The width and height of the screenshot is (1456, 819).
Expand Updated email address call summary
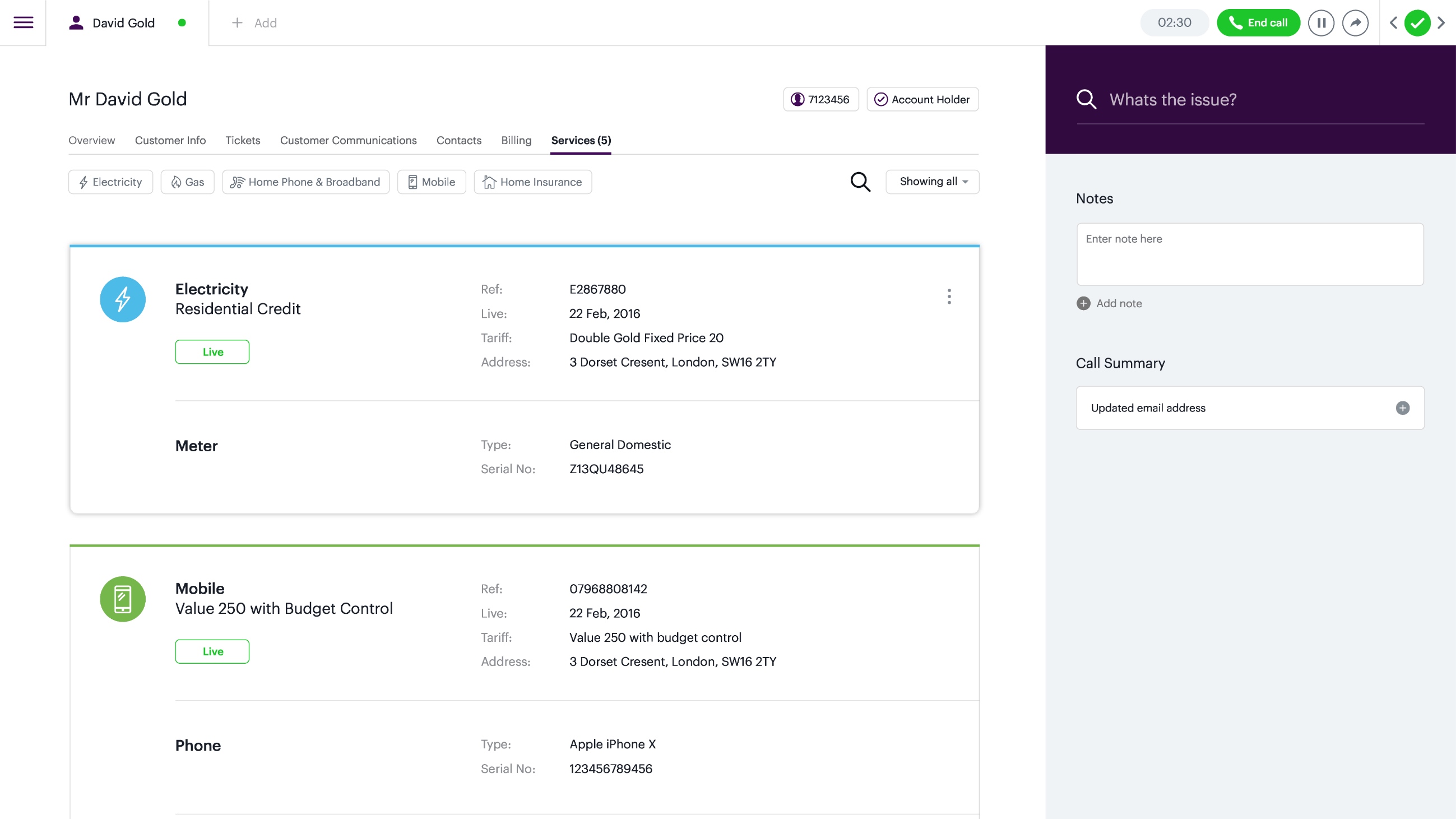[x=1403, y=408]
